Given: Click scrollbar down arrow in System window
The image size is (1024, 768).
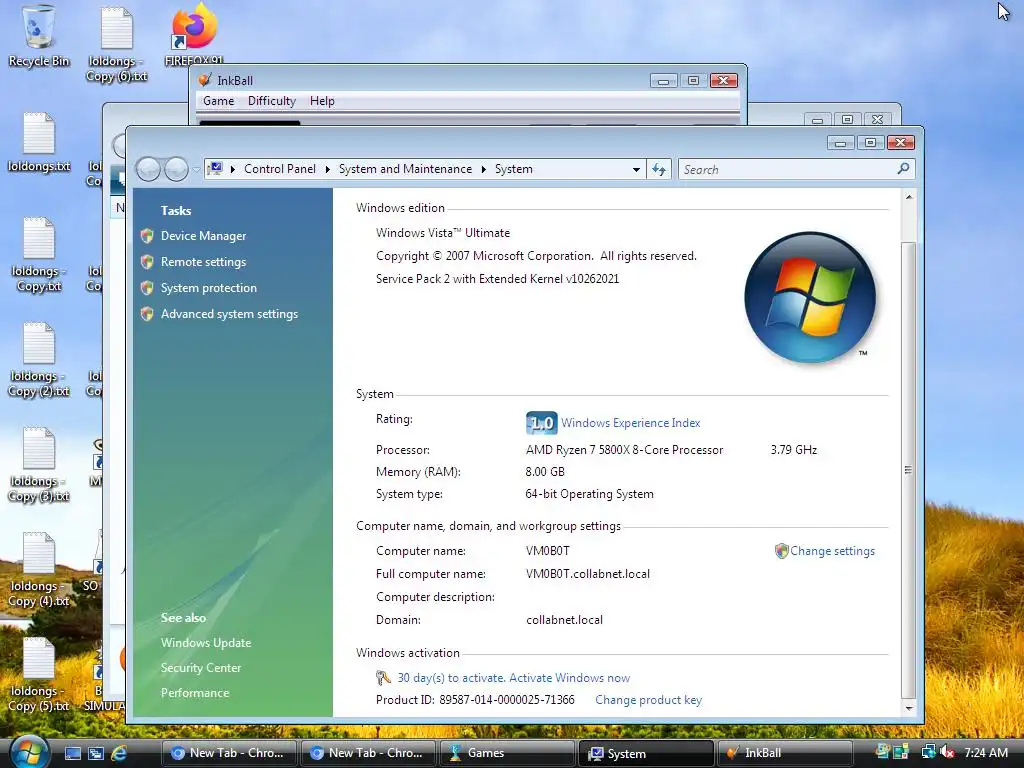Looking at the screenshot, I should (x=908, y=708).
